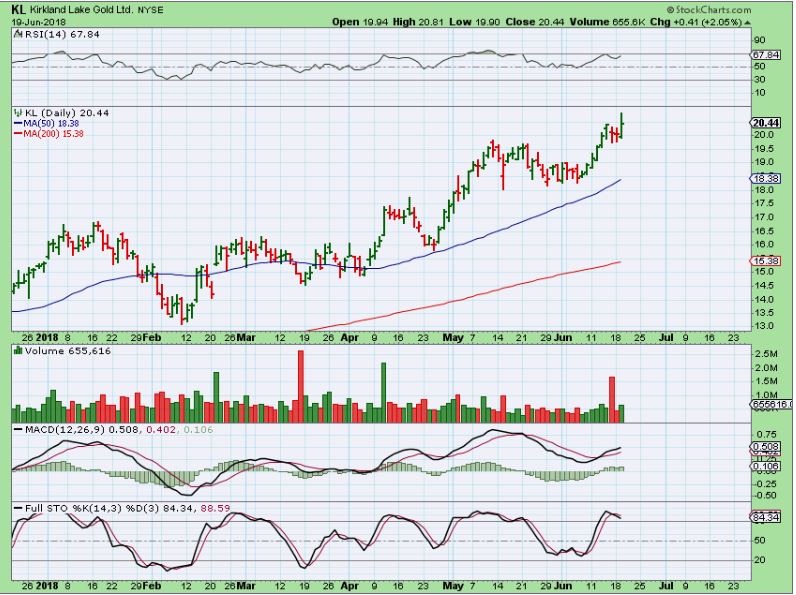The width and height of the screenshot is (796, 595).
Task: Click the 1.5M volume axis label
Action: click(767, 381)
